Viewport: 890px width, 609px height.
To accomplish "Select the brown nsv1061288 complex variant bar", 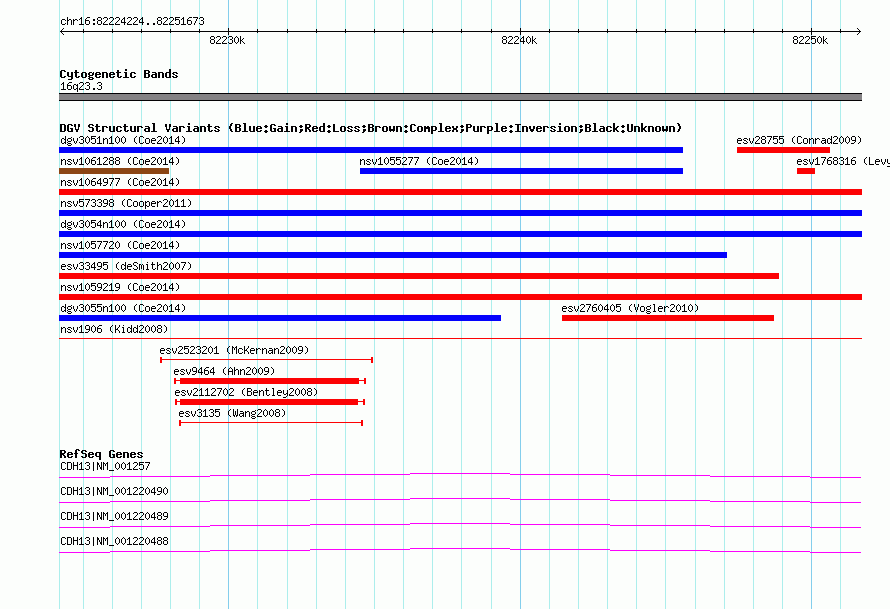I will (x=114, y=171).
